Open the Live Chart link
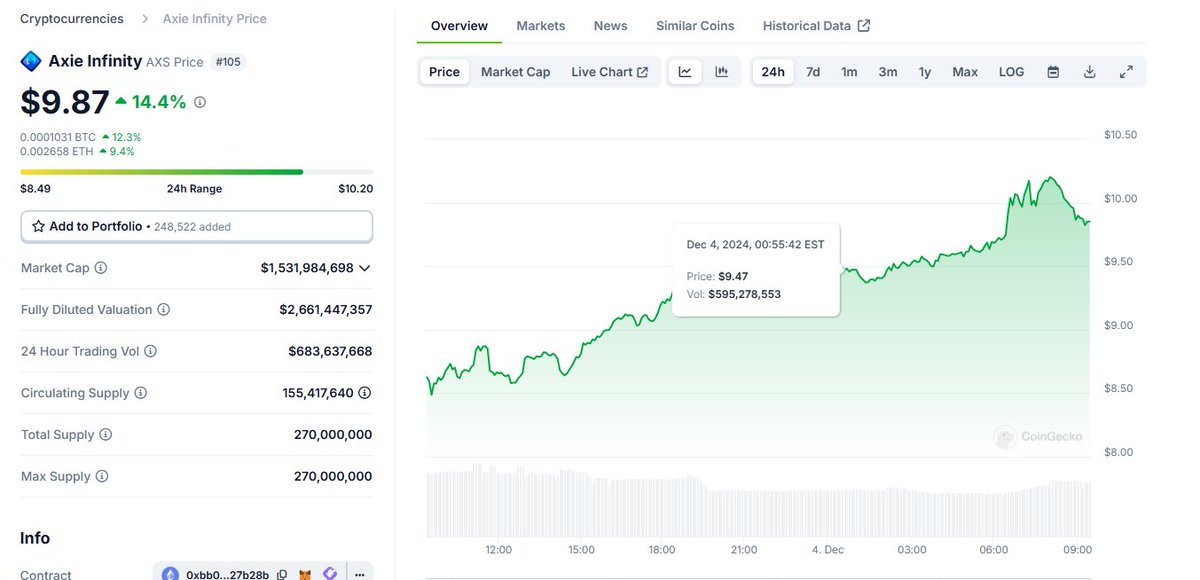Screen dimensions: 1200x580 click(x=610, y=72)
